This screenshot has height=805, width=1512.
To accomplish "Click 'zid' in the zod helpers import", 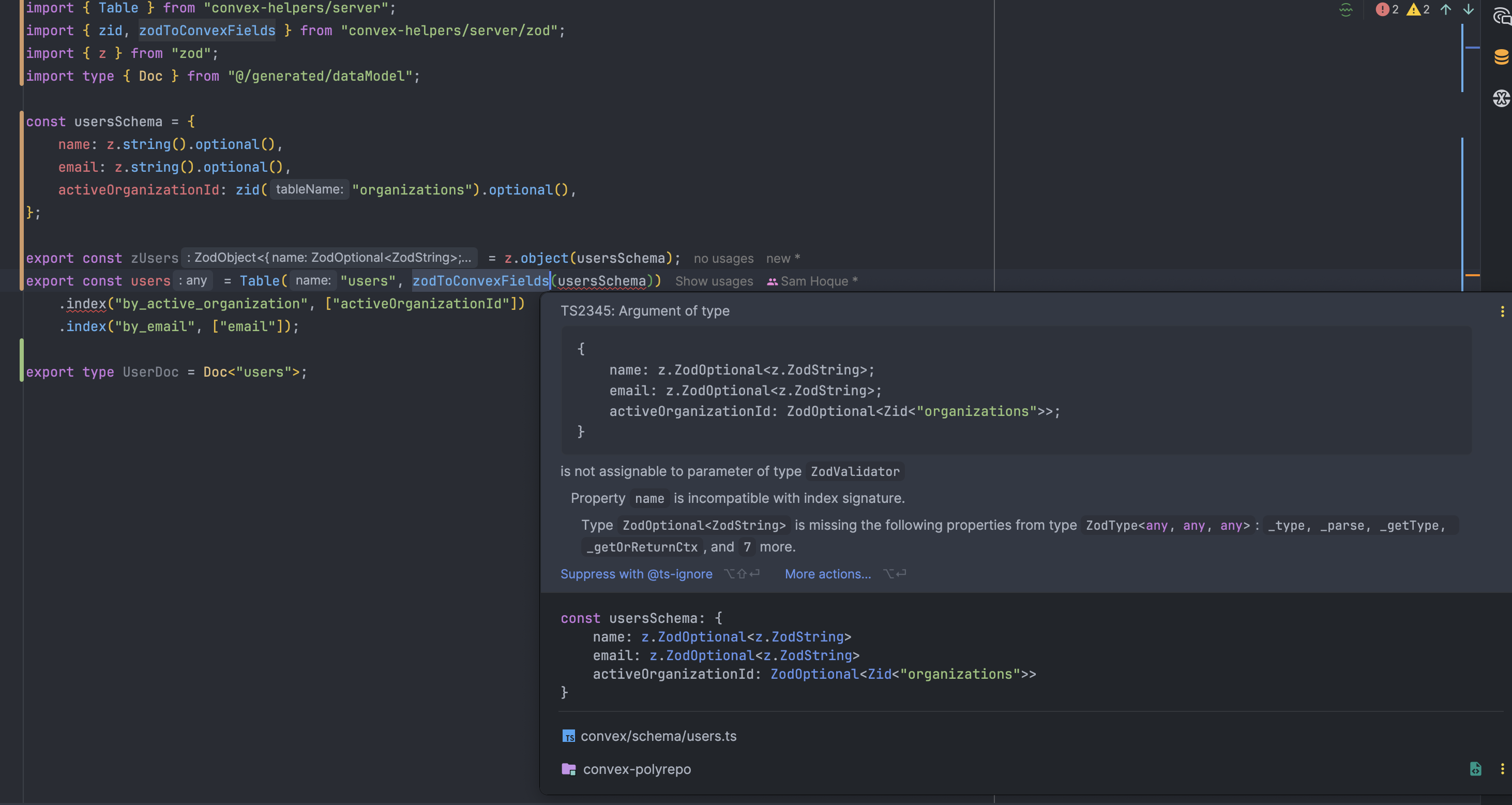I will pyautogui.click(x=110, y=31).
